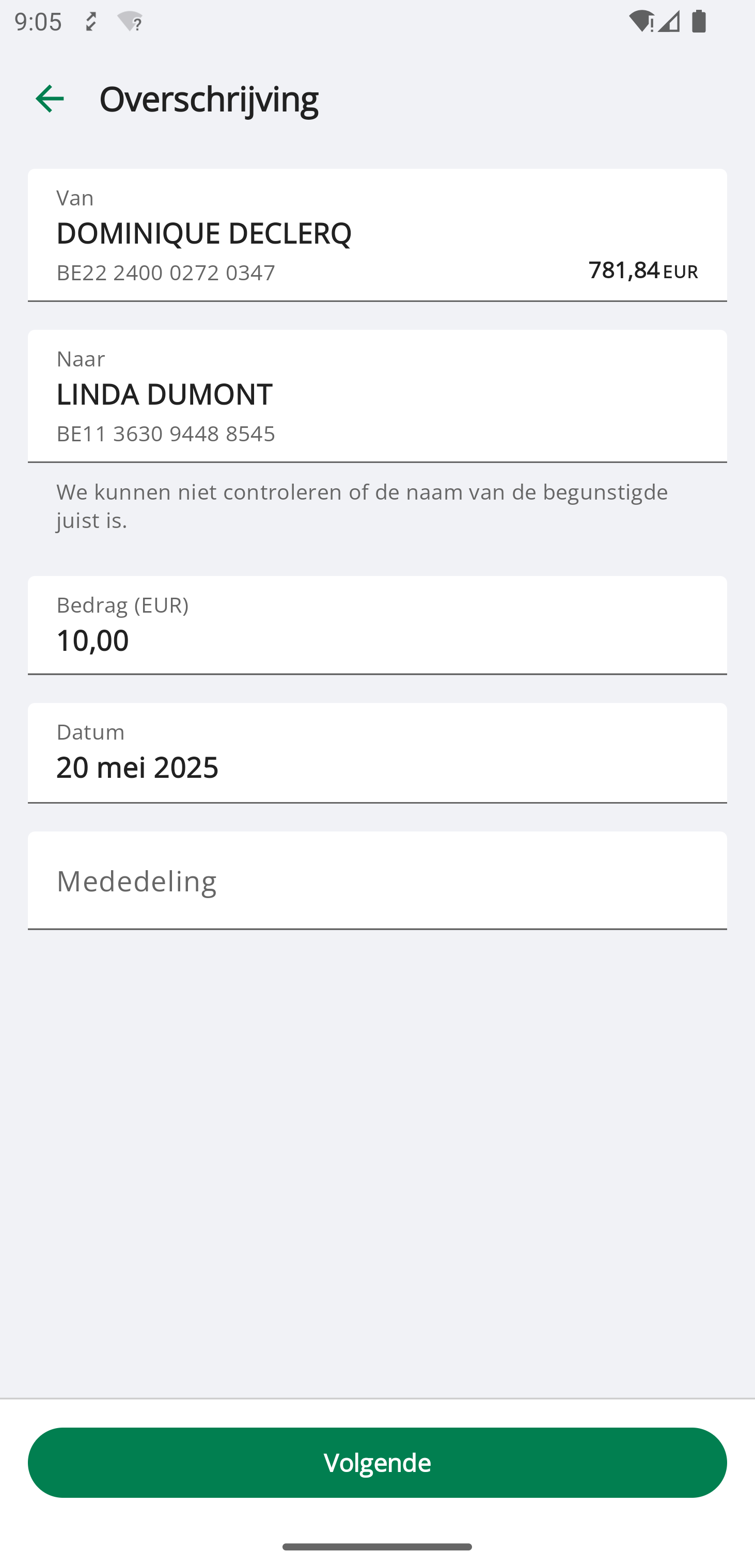Open the Naar beneficiary selector
The height and width of the screenshot is (1568, 755).
(377, 395)
